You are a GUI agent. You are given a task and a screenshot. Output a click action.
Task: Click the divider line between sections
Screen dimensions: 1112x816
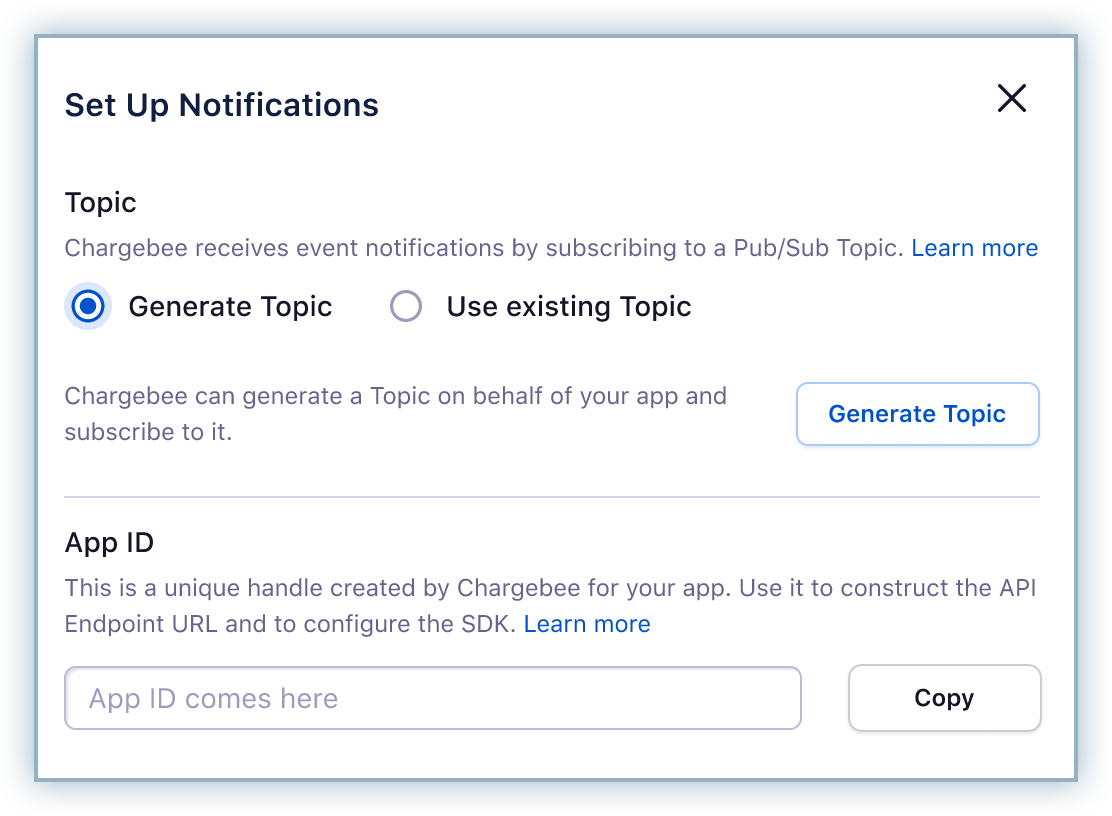tap(552, 496)
